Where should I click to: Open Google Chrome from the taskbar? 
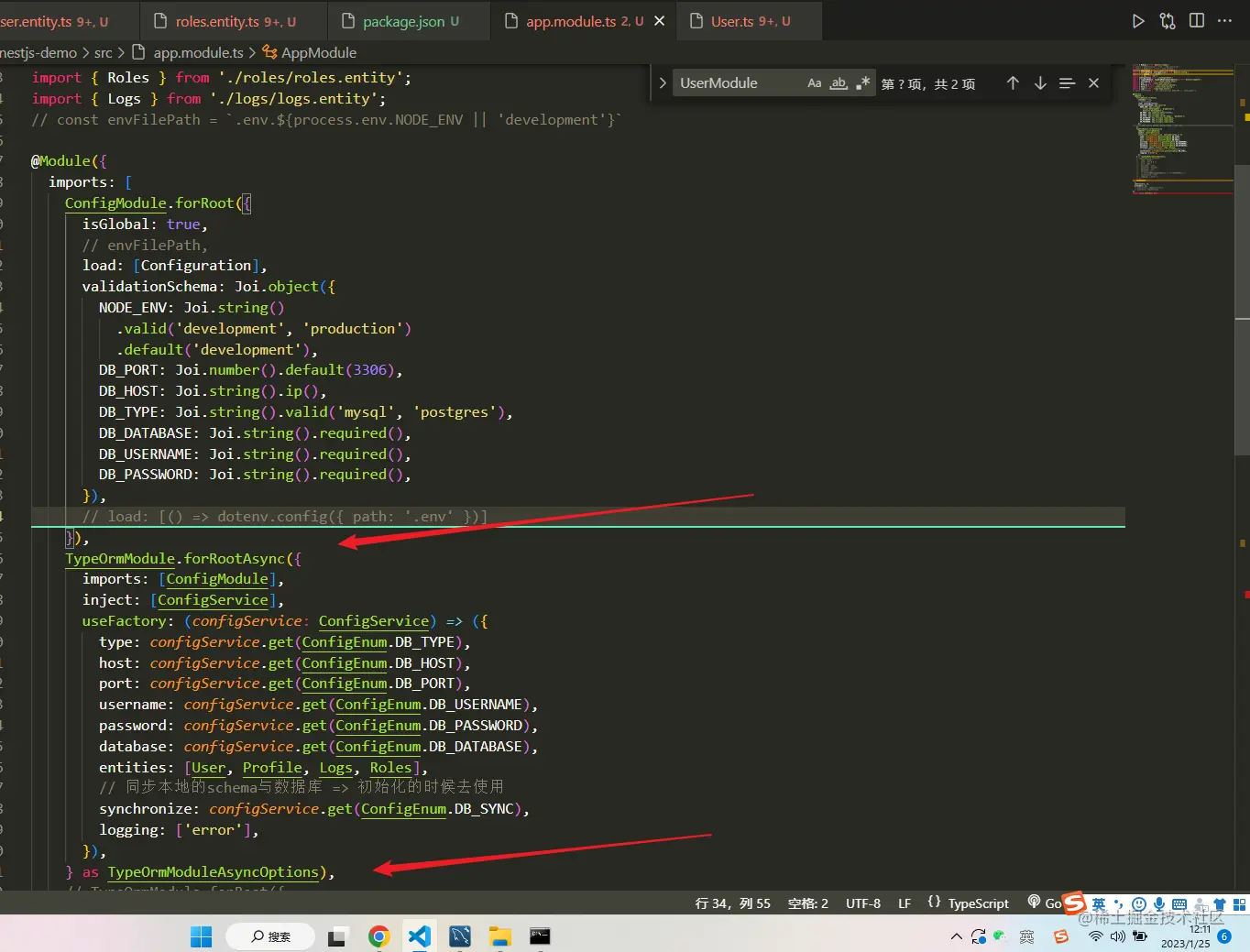coord(378,936)
